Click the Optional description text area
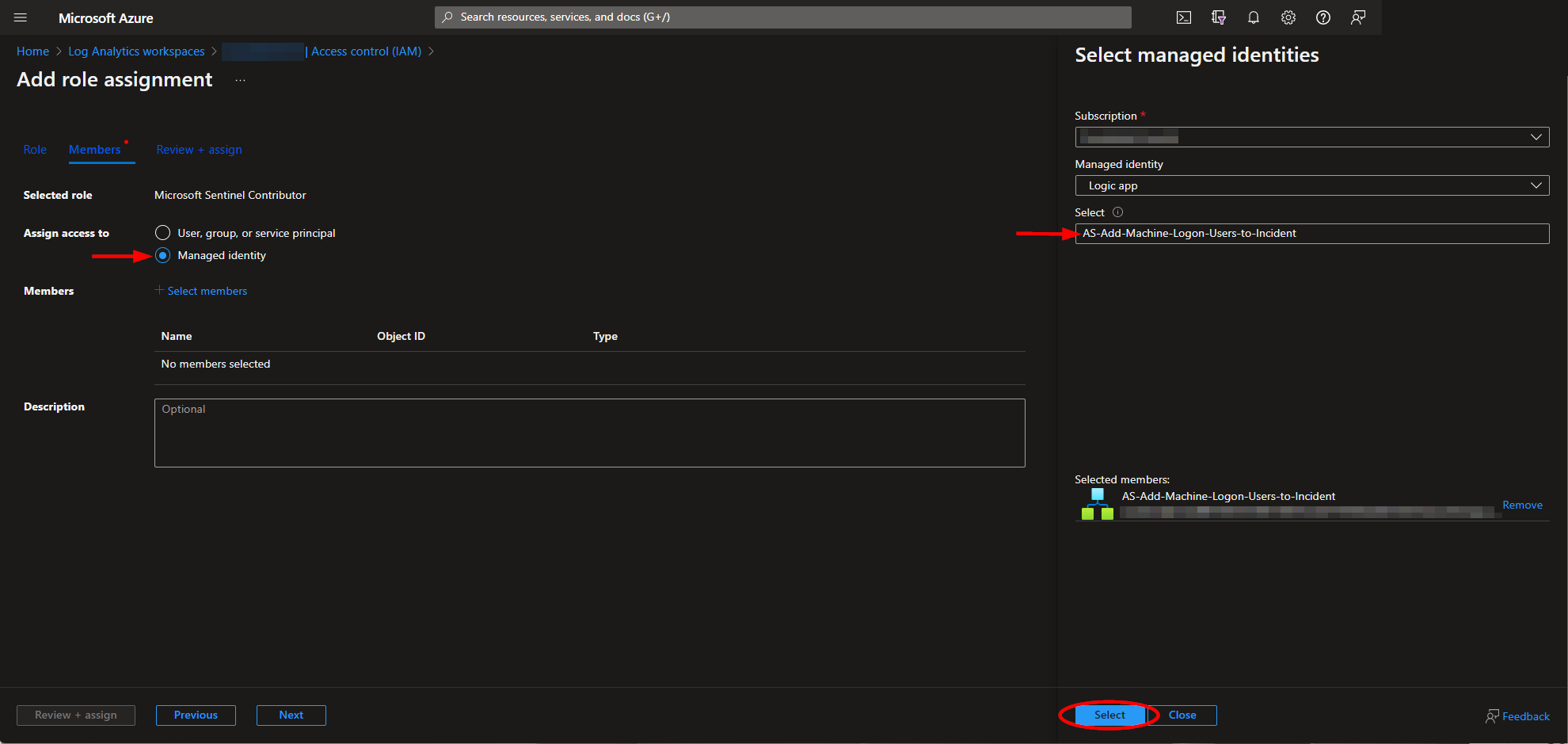1568x744 pixels. coord(589,433)
